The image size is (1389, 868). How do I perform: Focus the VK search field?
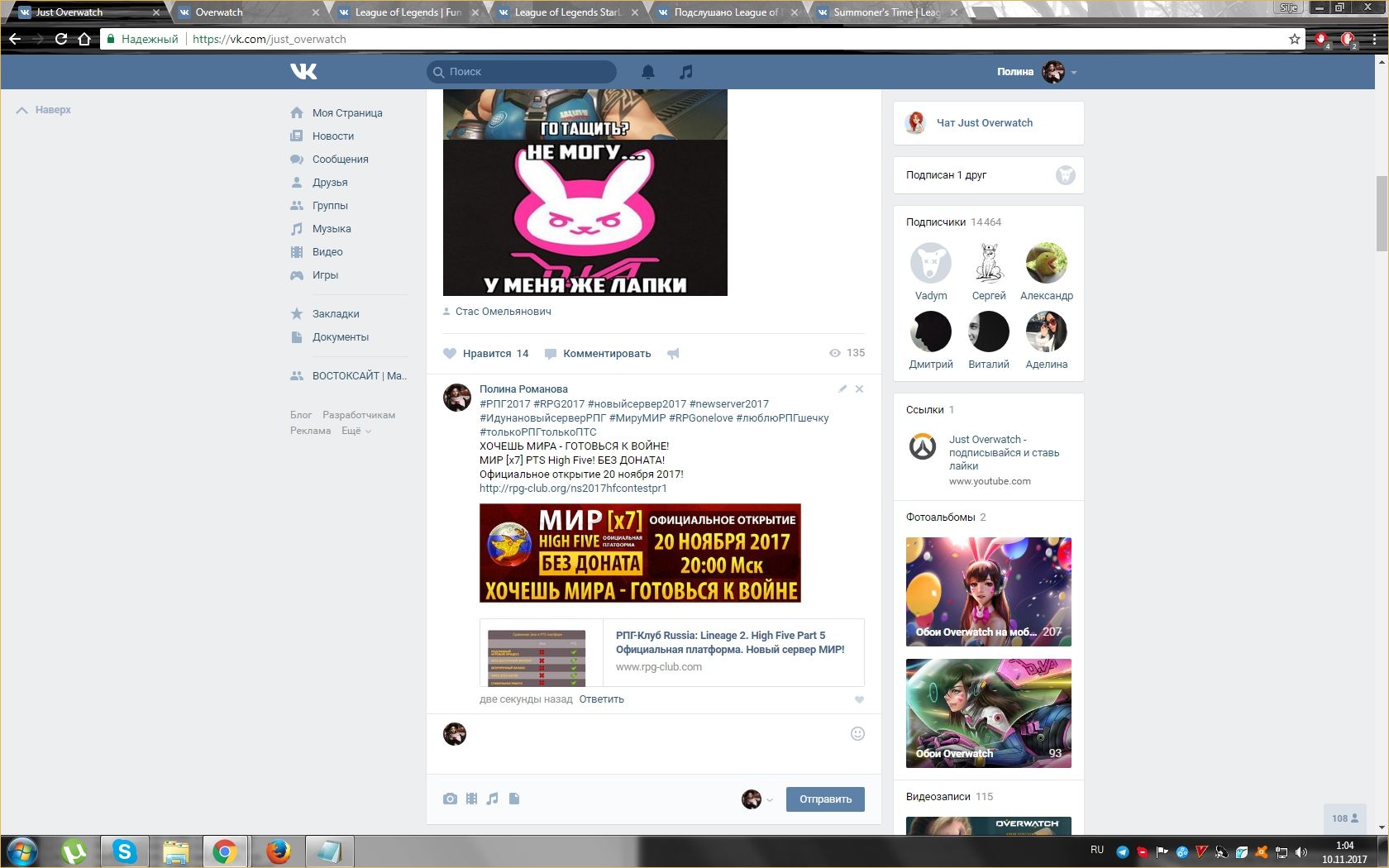[522, 72]
